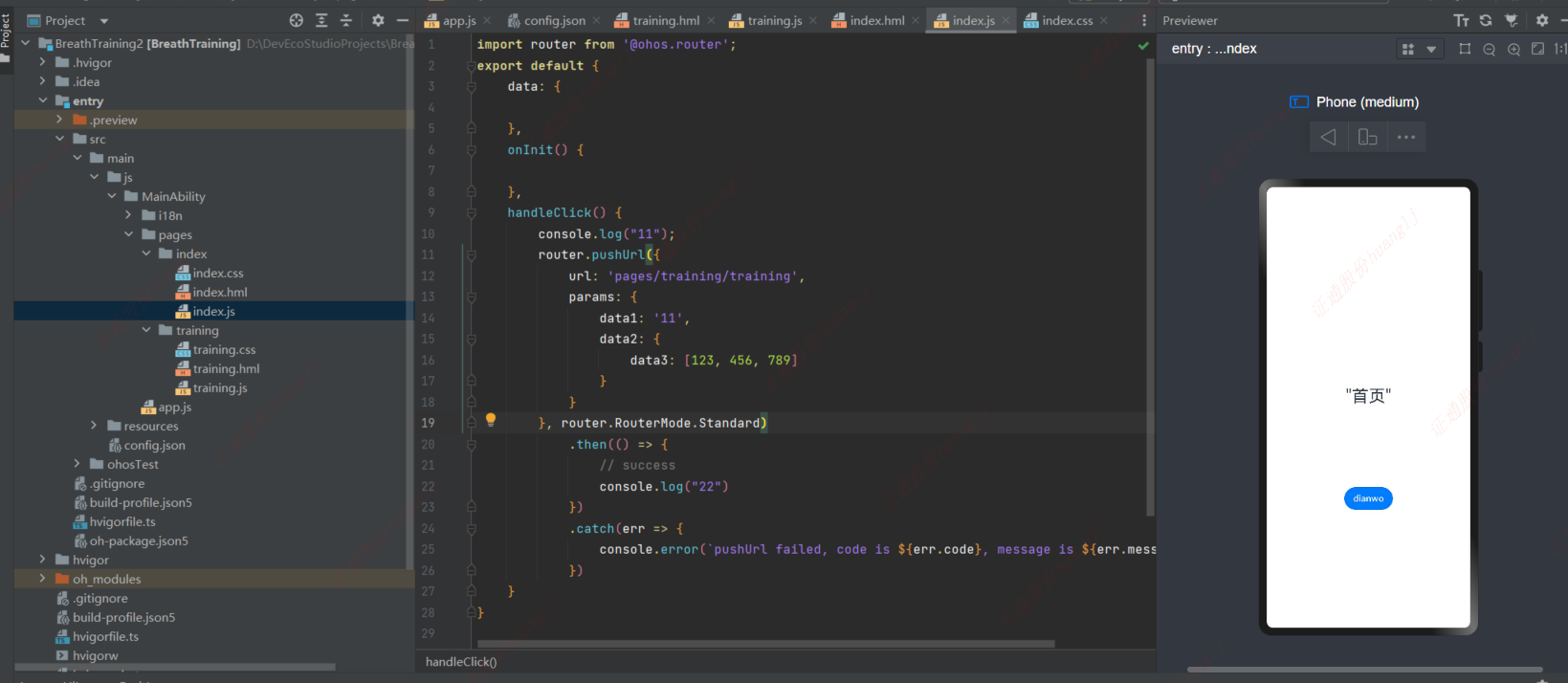Collapse the MainAbility folder
The image size is (1568, 683).
111,196
